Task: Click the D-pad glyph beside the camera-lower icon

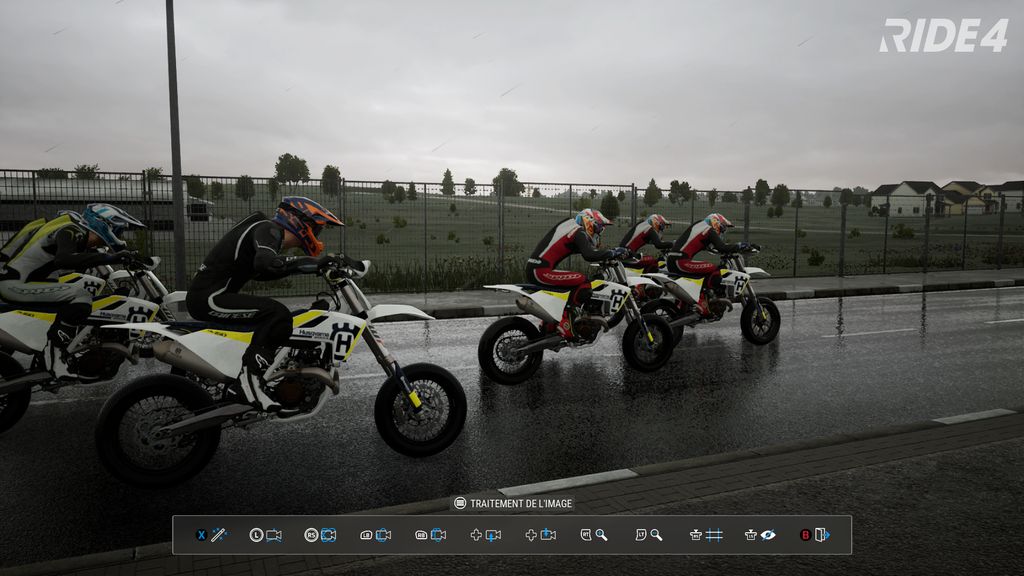Action: [476, 536]
